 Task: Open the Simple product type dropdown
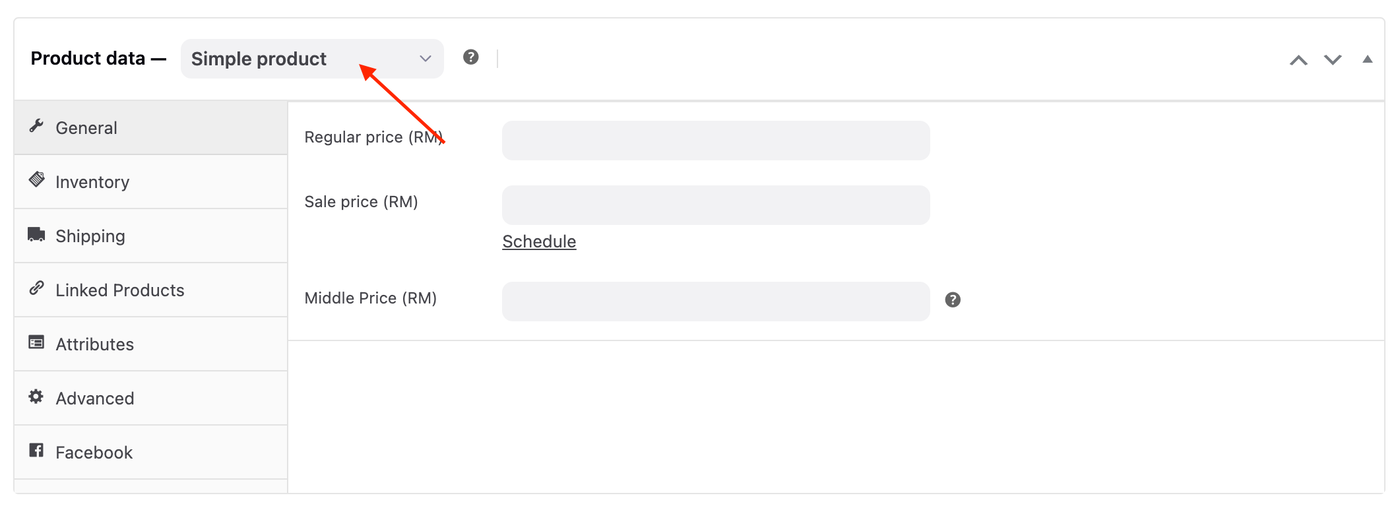311,59
